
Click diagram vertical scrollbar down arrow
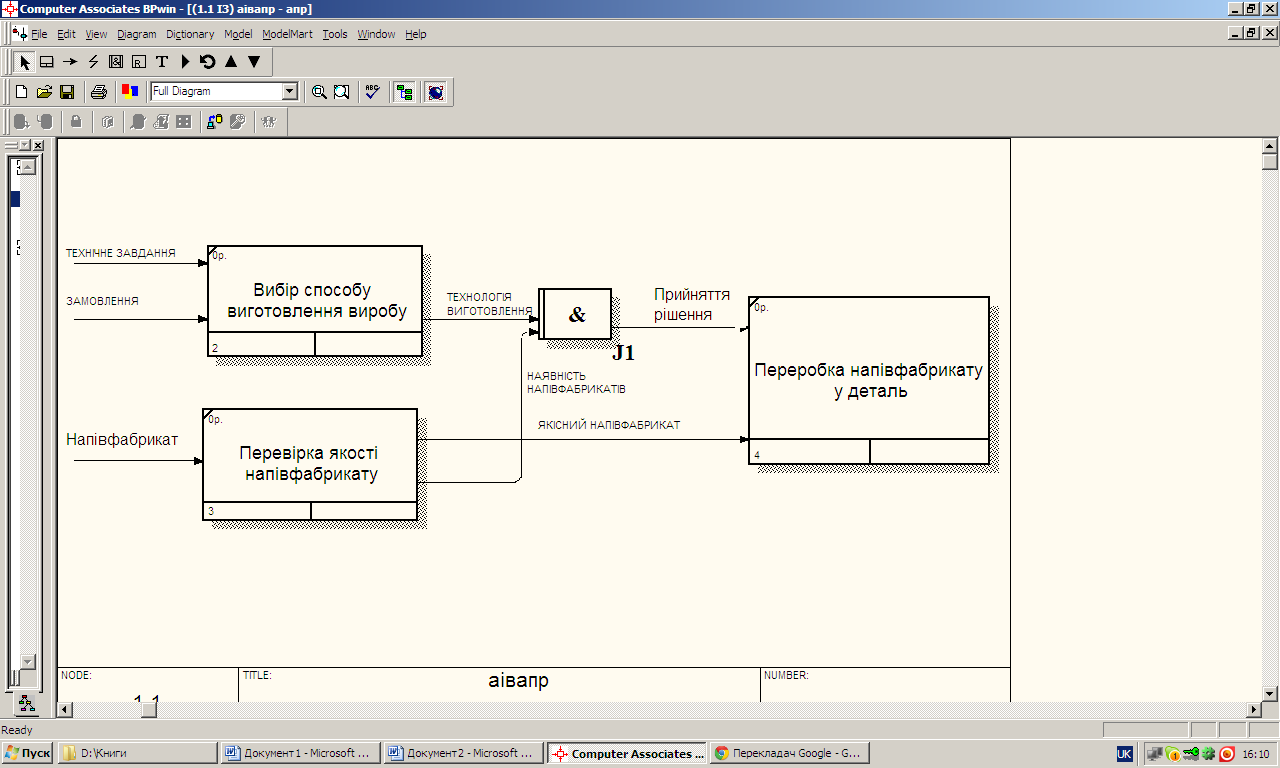tap(1270, 693)
